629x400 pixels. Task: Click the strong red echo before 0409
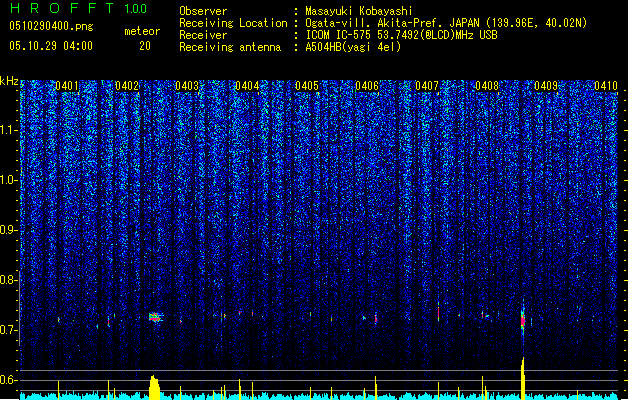click(x=523, y=320)
